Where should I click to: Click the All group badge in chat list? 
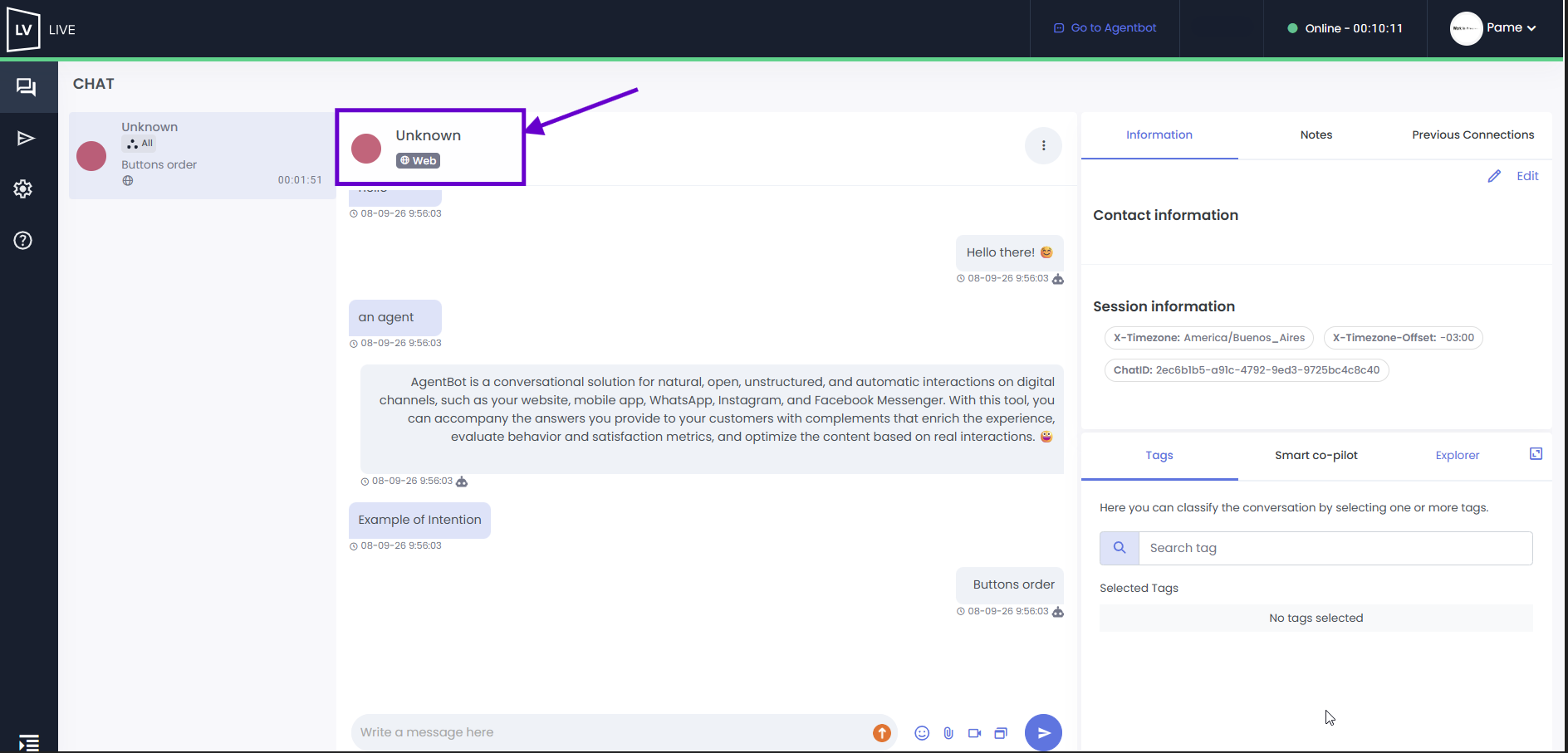point(140,144)
